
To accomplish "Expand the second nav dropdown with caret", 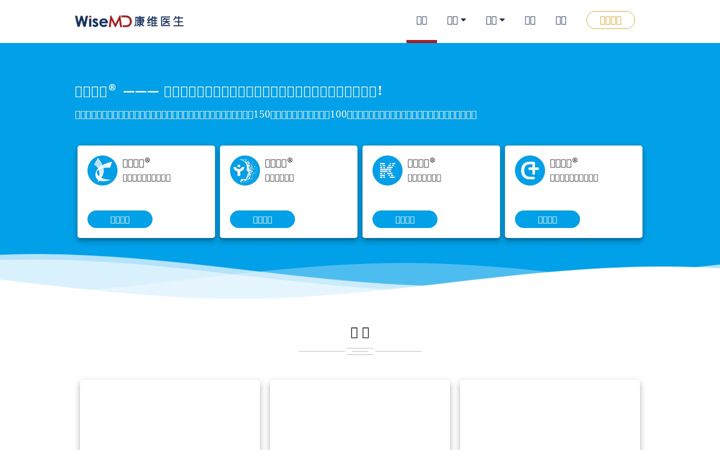I will pyautogui.click(x=495, y=20).
